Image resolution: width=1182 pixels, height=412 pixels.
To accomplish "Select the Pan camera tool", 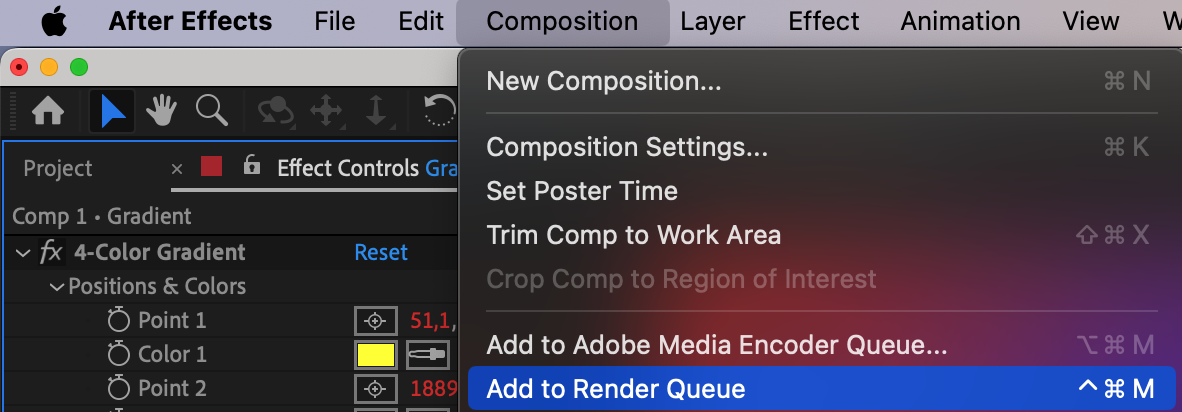I will [326, 111].
